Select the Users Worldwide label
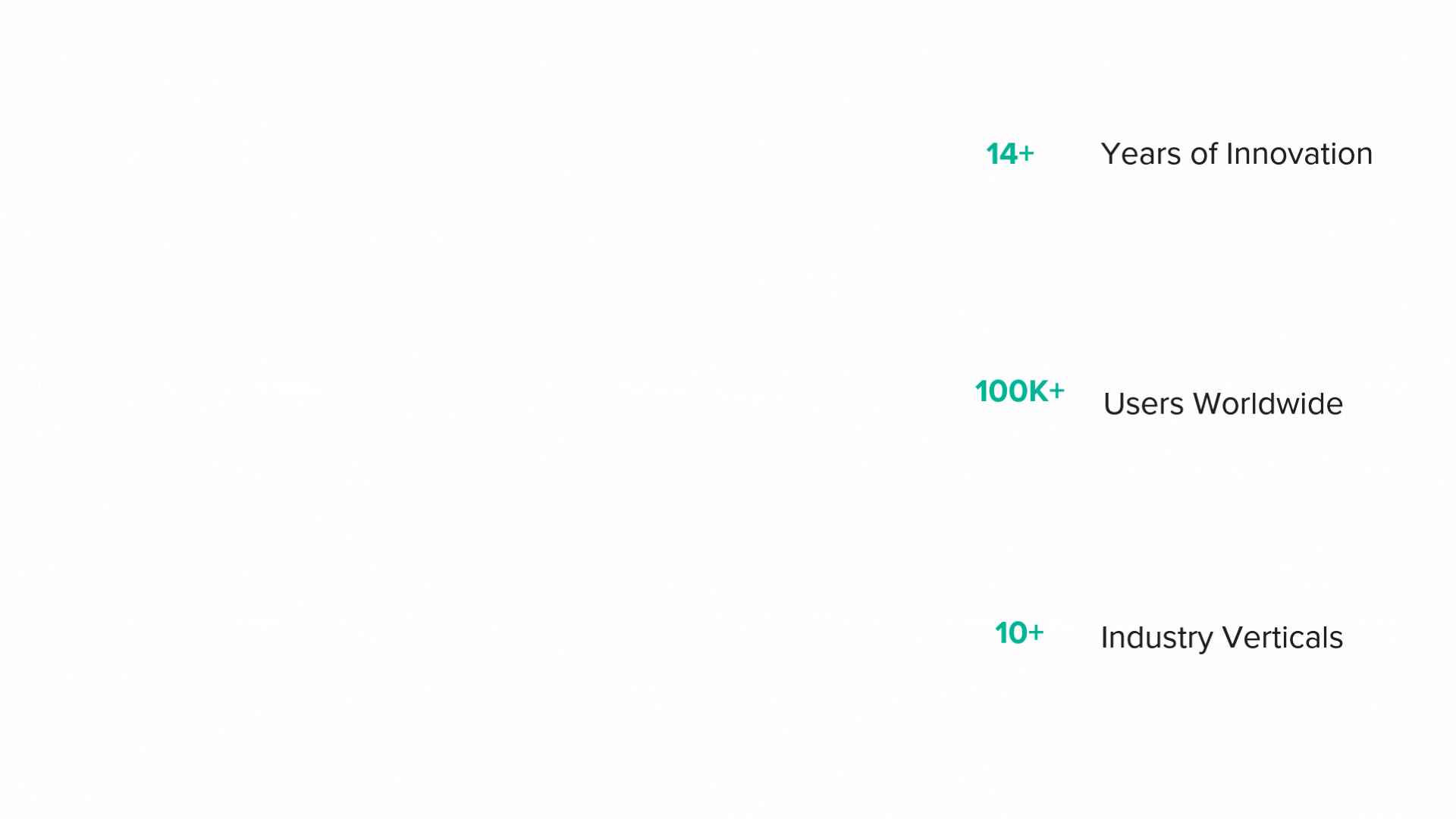The width and height of the screenshot is (1456, 819). click(x=1222, y=403)
